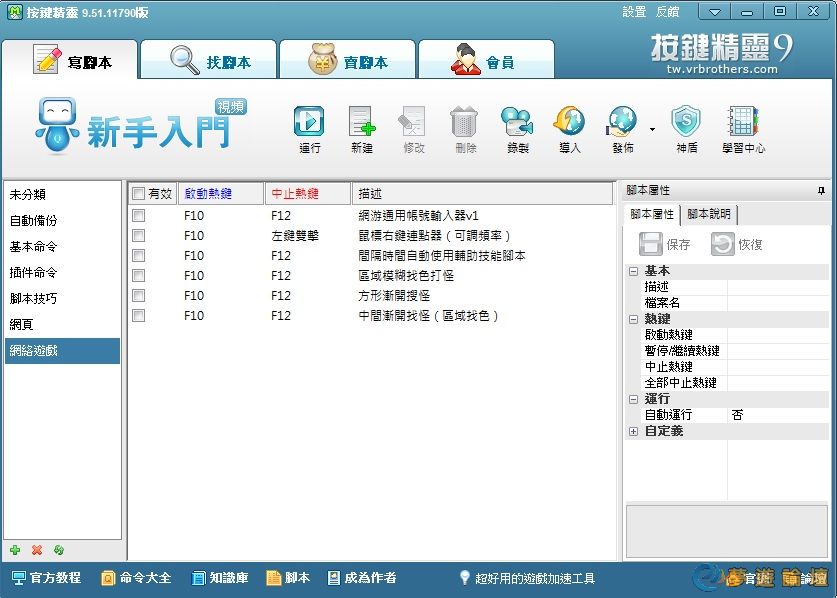Open the 命令大全 link

136,578
